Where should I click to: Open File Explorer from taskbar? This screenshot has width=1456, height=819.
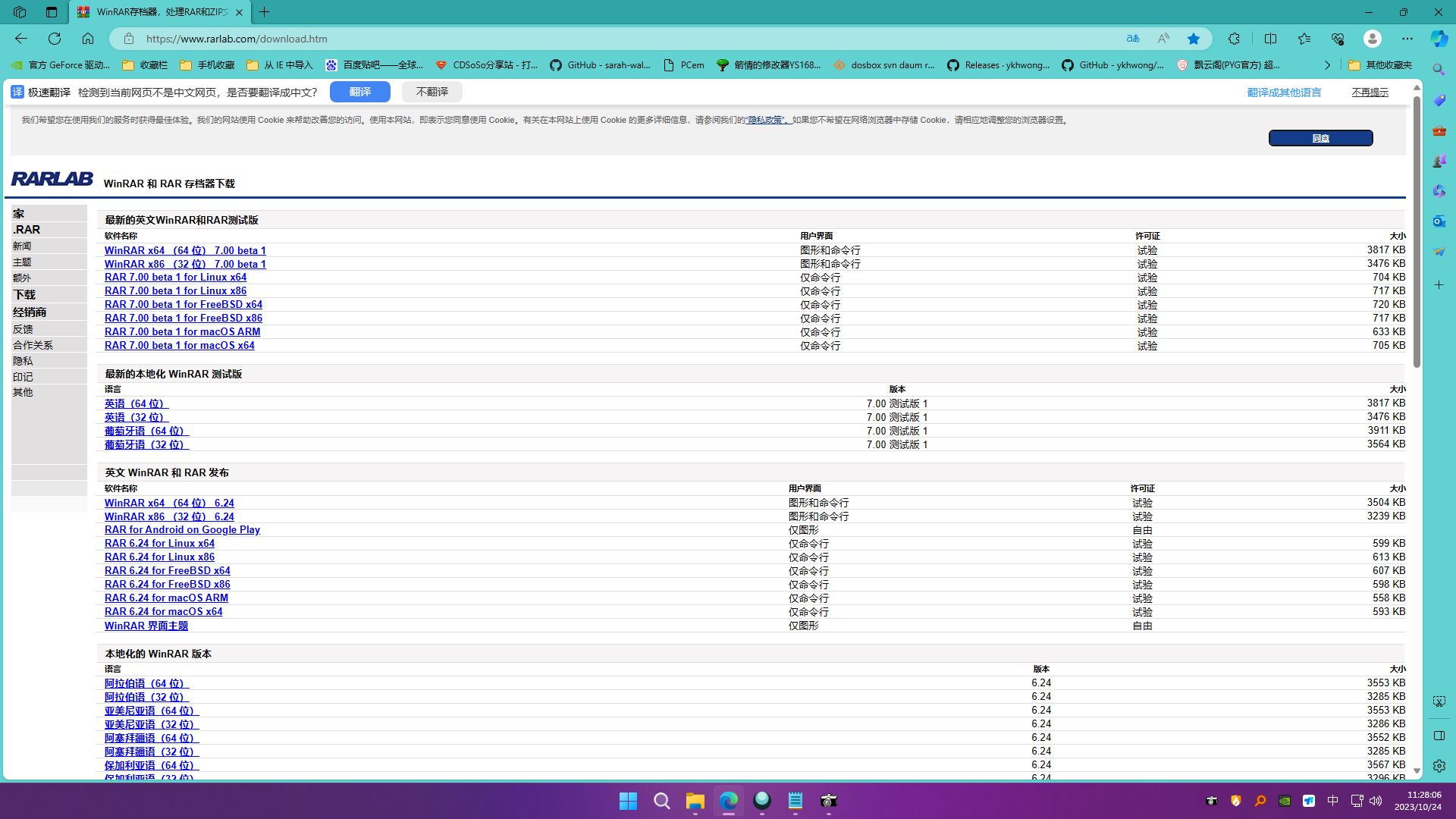pos(695,801)
